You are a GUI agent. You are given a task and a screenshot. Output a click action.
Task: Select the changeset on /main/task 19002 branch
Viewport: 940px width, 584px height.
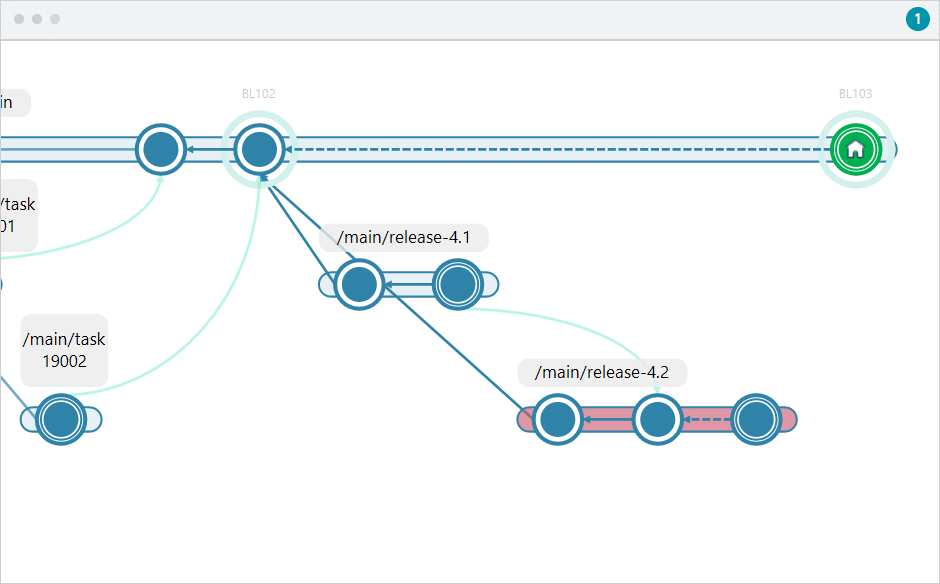pyautogui.click(x=60, y=420)
